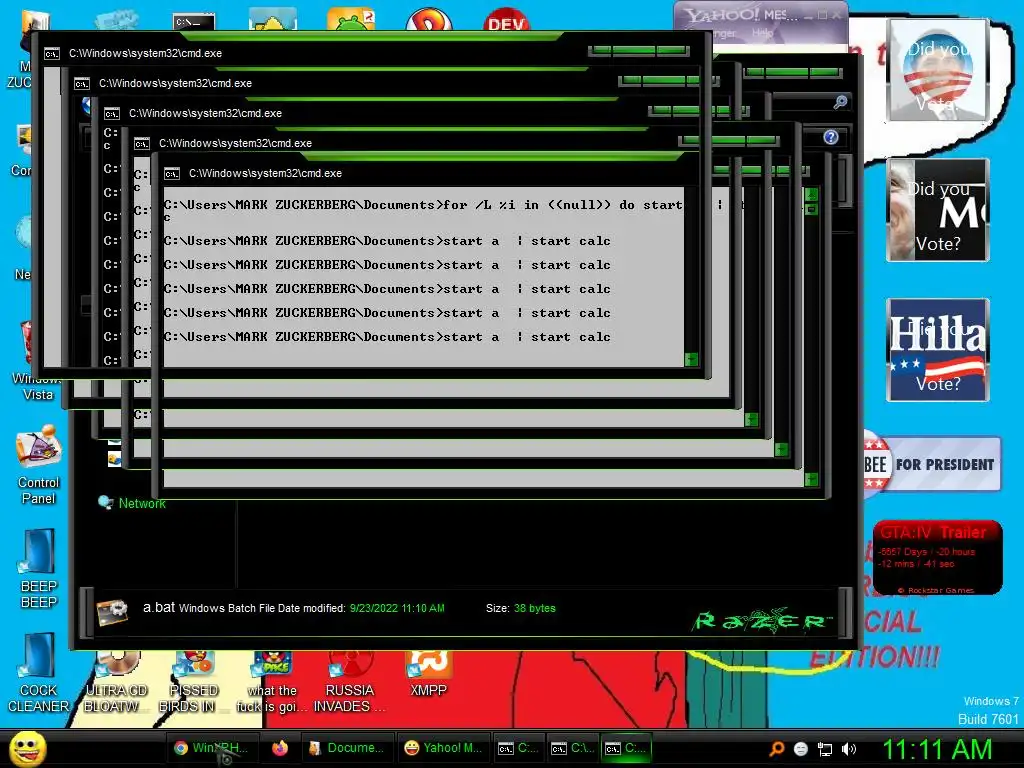Viewport: 1024px width, 768px height.
Task: Activate the highlighted cmd taskbar button
Action: [x=624, y=748]
